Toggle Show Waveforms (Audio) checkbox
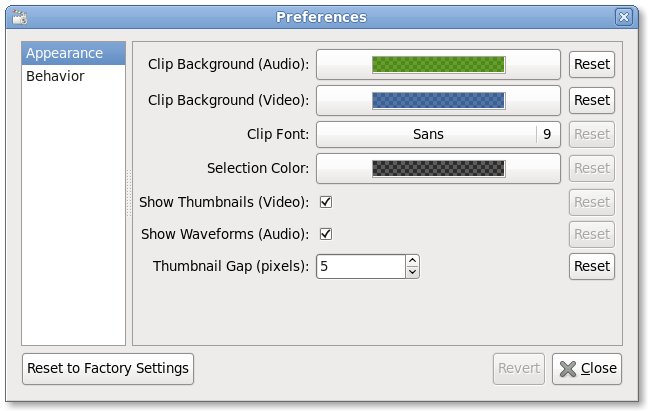The width and height of the screenshot is (648, 411). pos(325,234)
